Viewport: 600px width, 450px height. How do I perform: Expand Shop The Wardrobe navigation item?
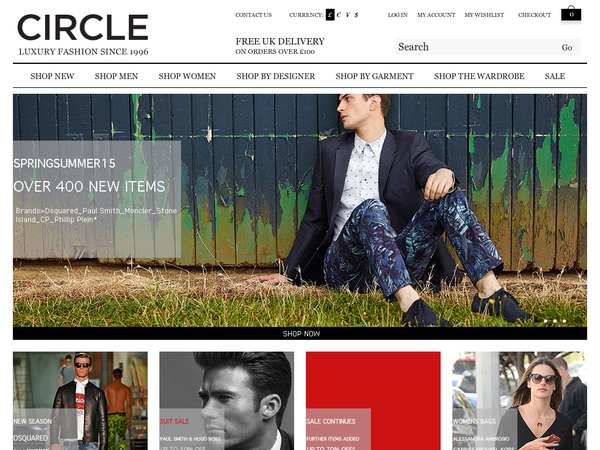click(x=479, y=76)
